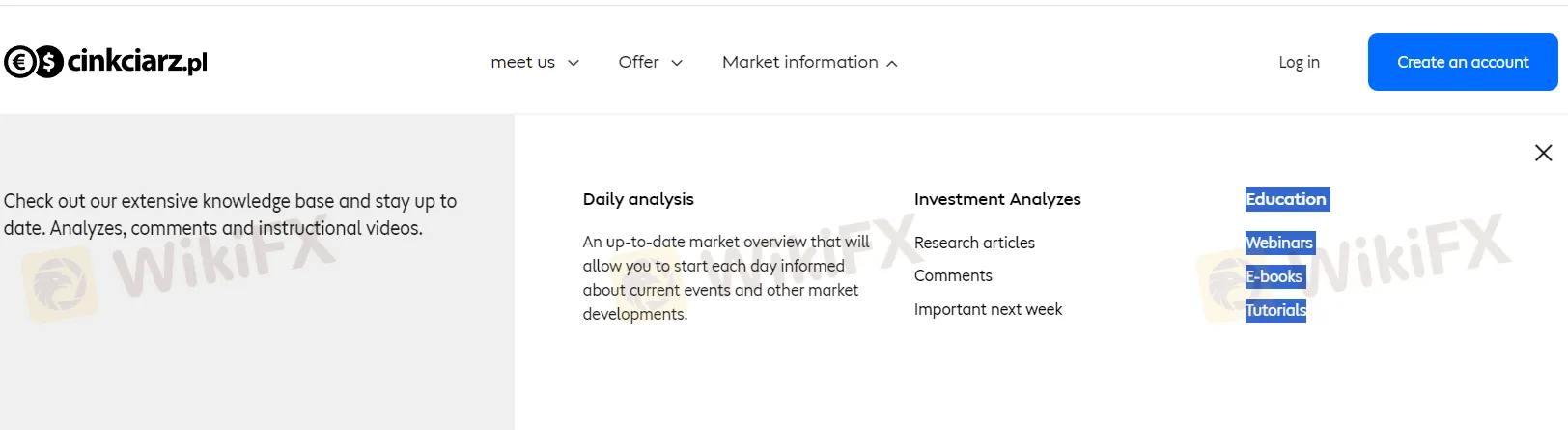This screenshot has height=430, width=1568.
Task: Expand the chevron beside 'meet us'
Action: 574,63
